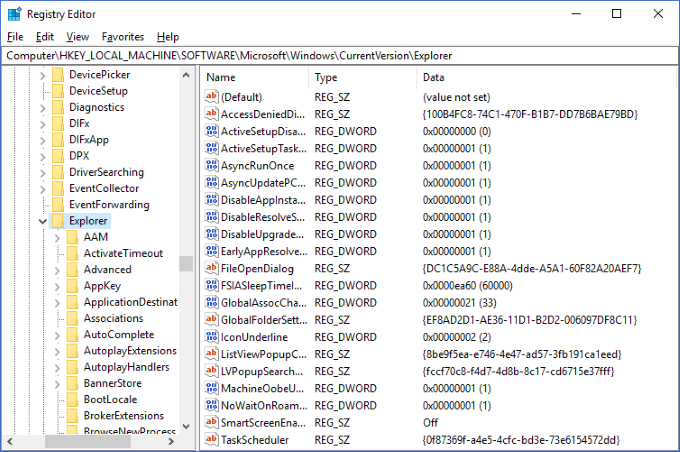Image resolution: width=680 pixels, height=452 pixels.
Task: Sort values by the Name column header
Action: pos(255,78)
